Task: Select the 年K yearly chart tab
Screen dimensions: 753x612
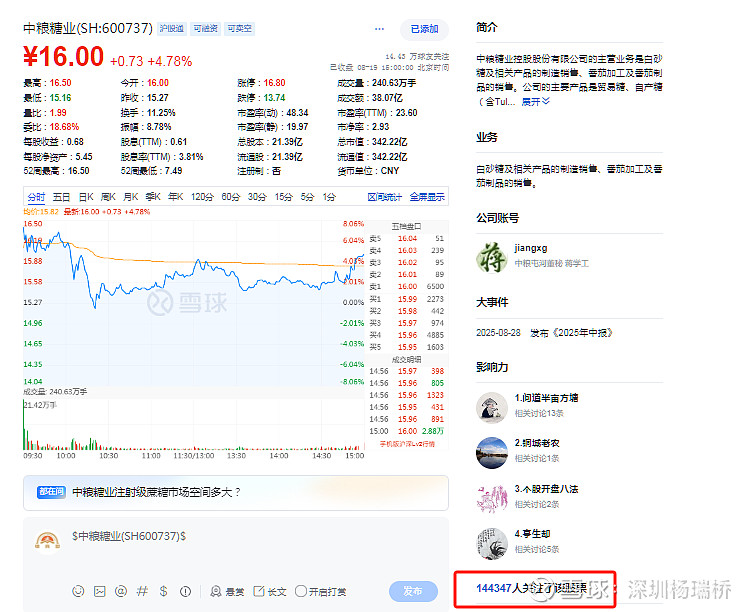Action: click(175, 196)
